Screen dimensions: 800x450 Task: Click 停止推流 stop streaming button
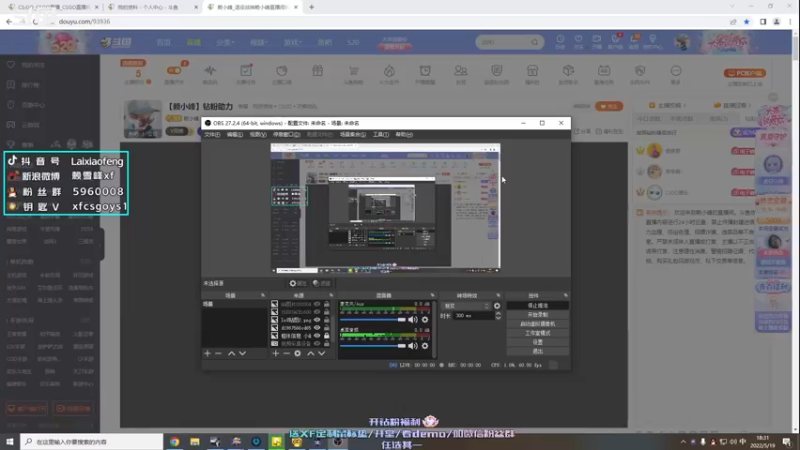tap(537, 306)
